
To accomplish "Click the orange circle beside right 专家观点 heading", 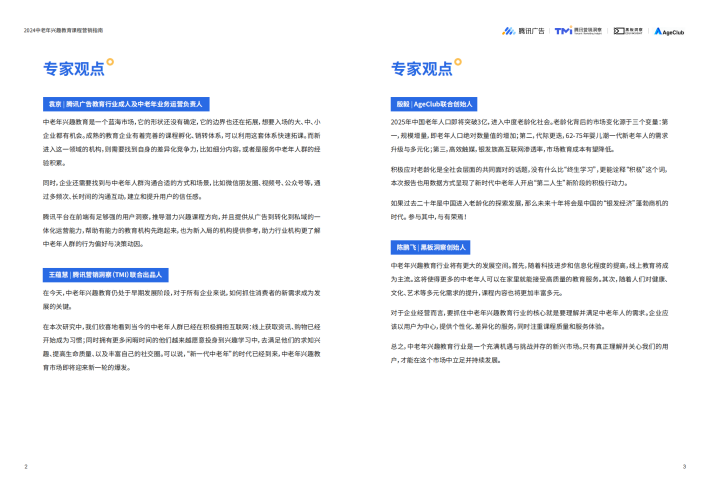I will point(459,62).
